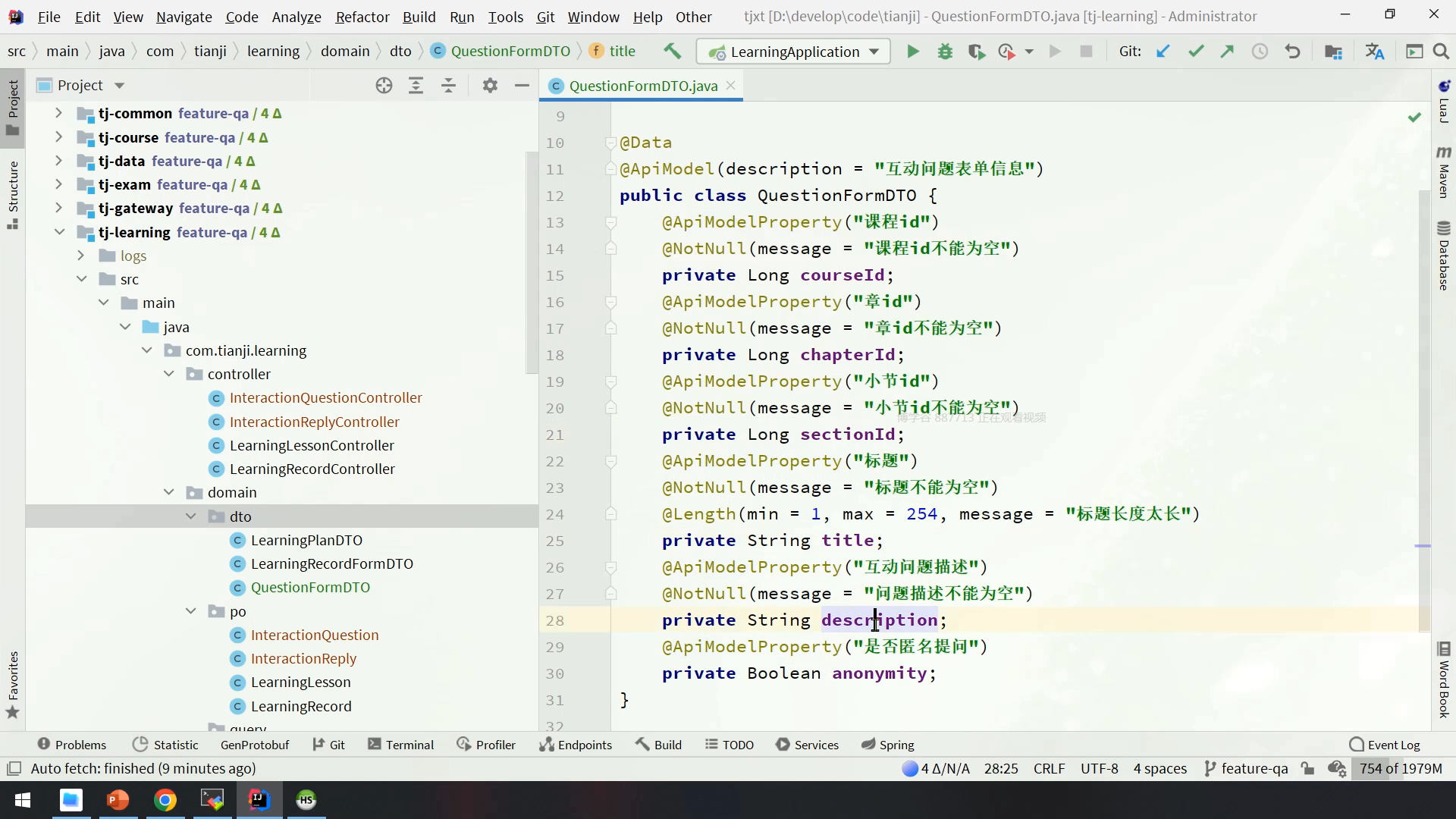Click the Git commit checkmark icon
This screenshot has height=819, width=1456.
point(1196,52)
